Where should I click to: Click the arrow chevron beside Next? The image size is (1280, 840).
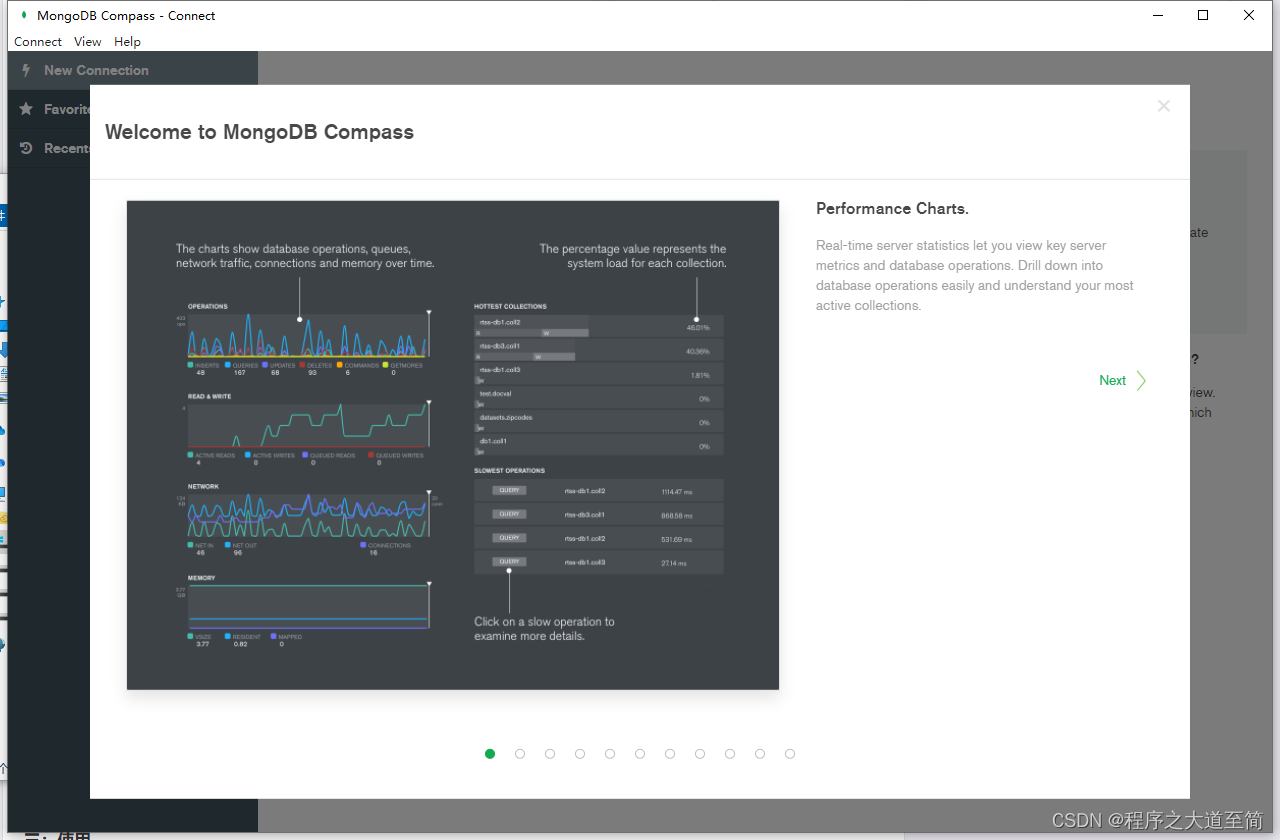1141,380
